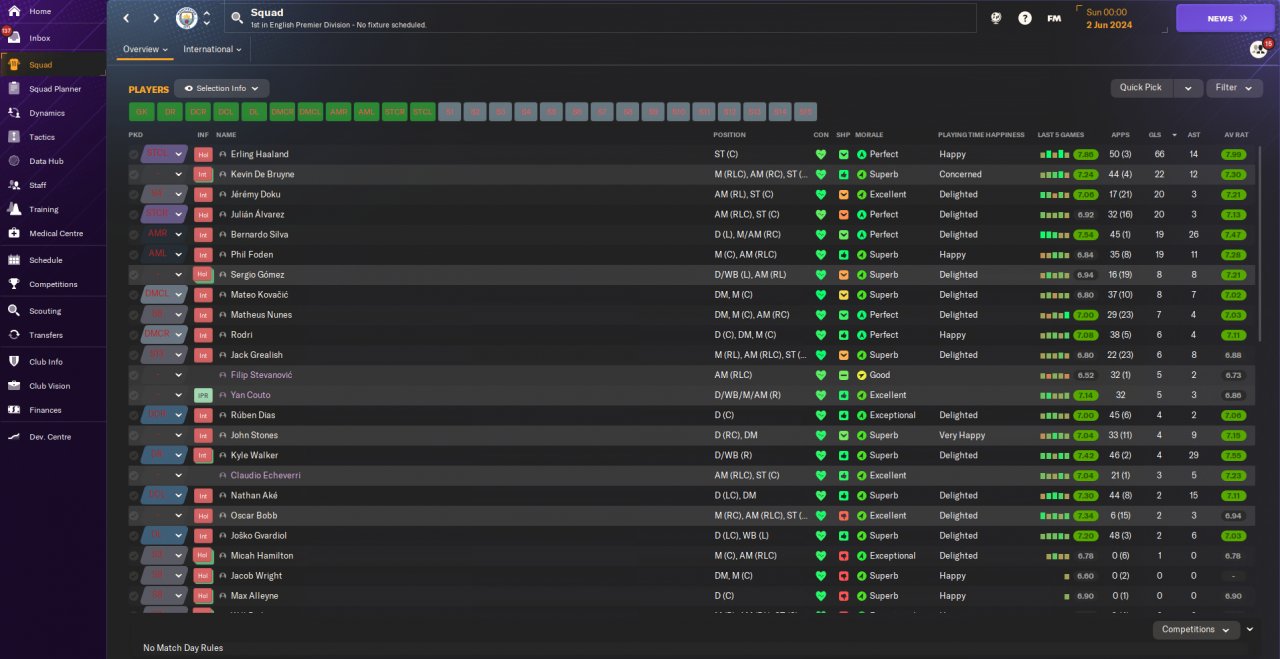Open Competitions from sidebar
Screen dimensions: 1280x659
click(53, 284)
